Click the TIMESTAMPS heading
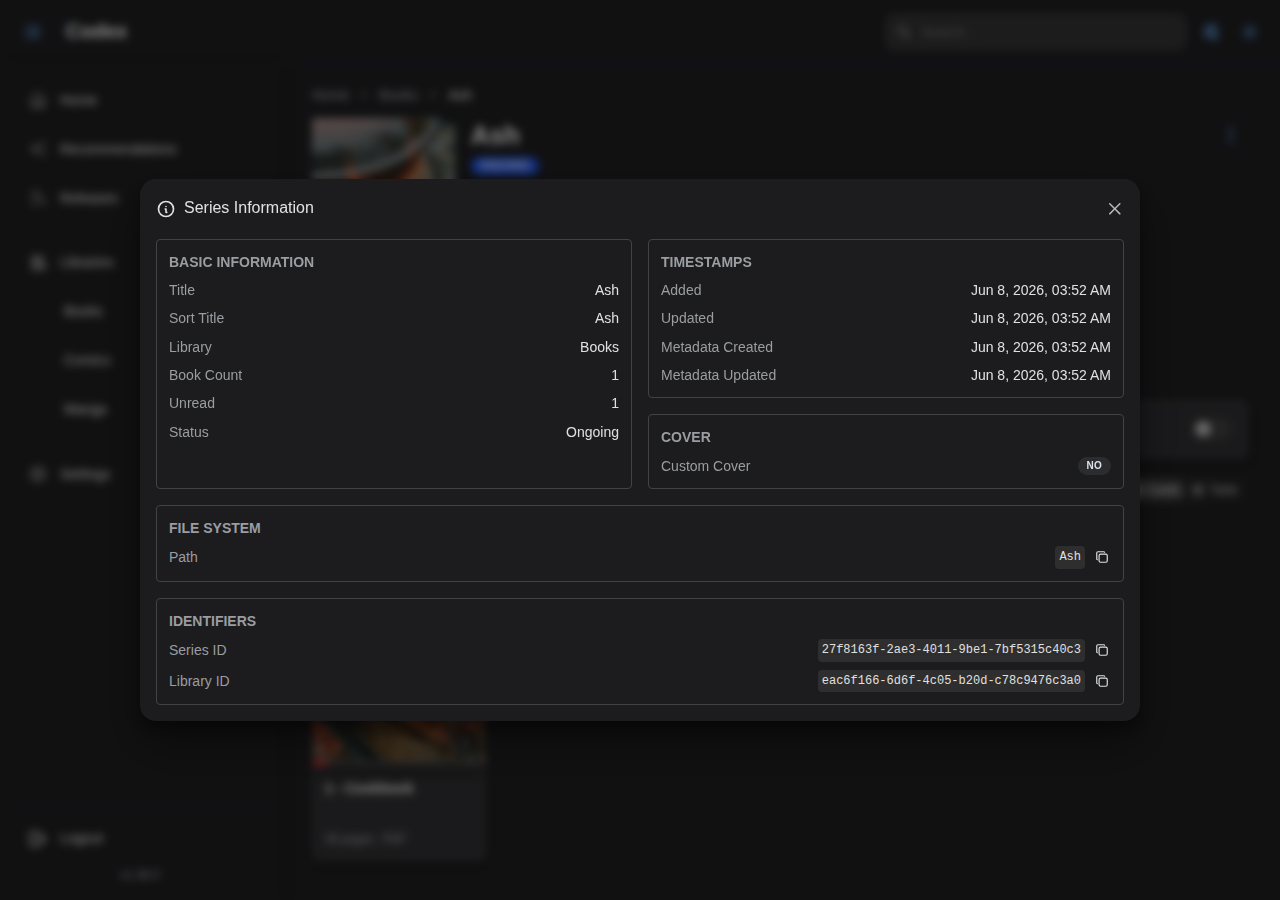The image size is (1280, 900). pyautogui.click(x=706, y=262)
